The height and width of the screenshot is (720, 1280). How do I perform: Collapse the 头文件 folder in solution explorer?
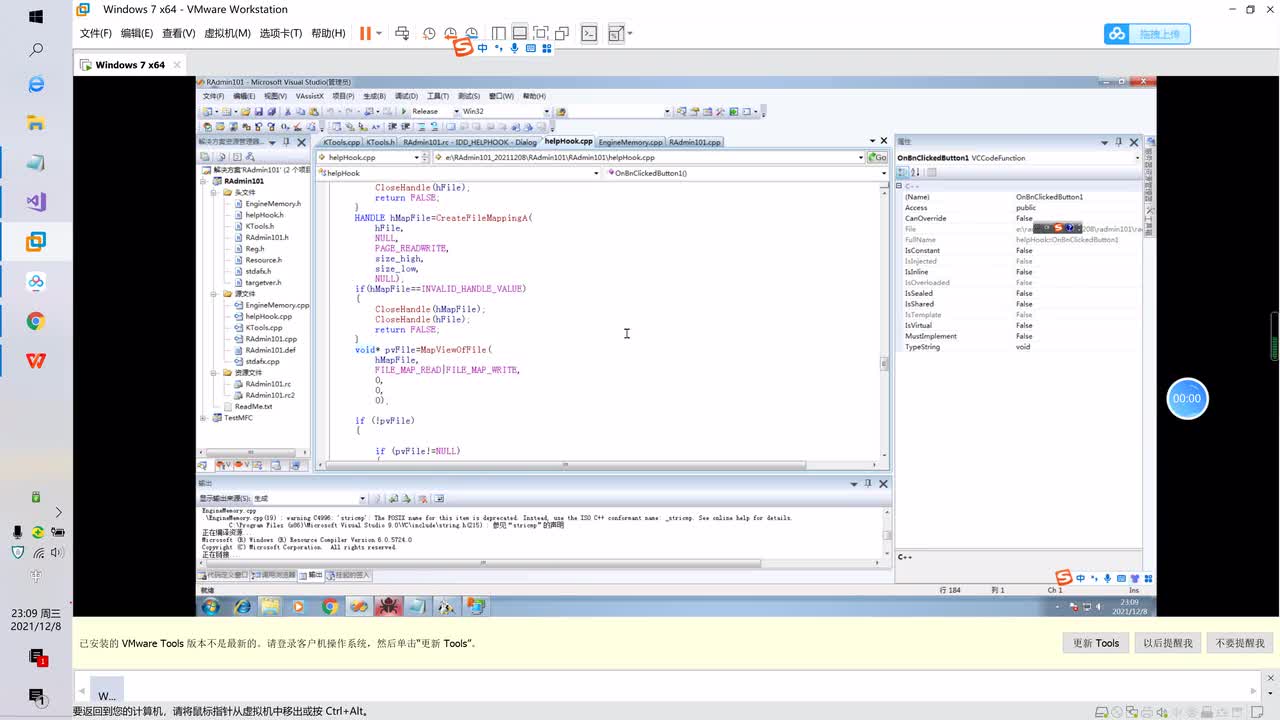(214, 192)
